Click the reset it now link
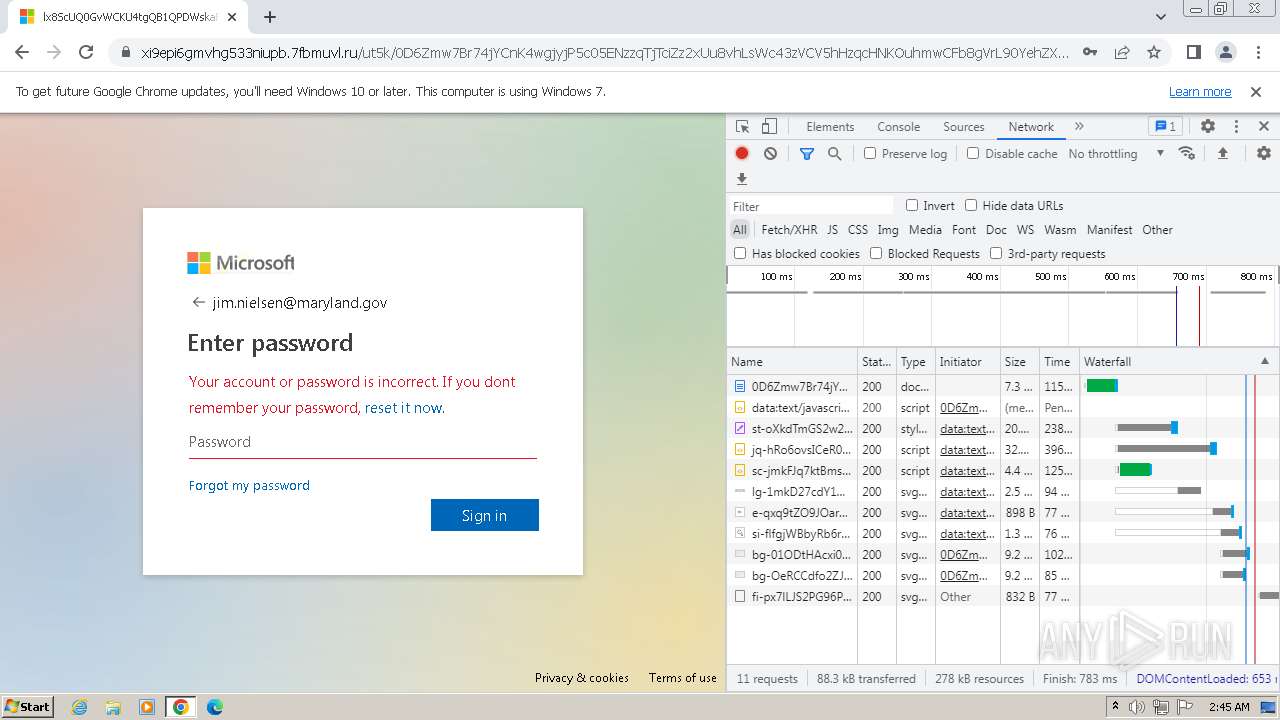 (x=403, y=408)
